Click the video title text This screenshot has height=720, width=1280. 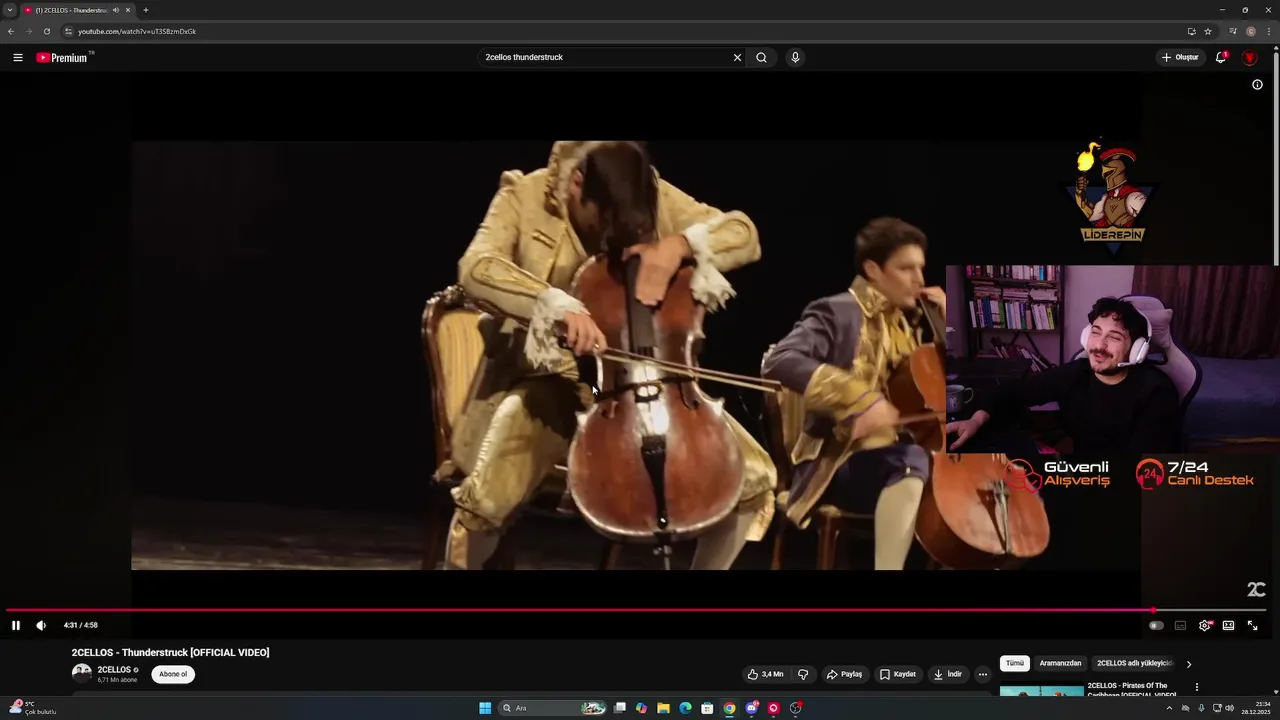pyautogui.click(x=170, y=652)
